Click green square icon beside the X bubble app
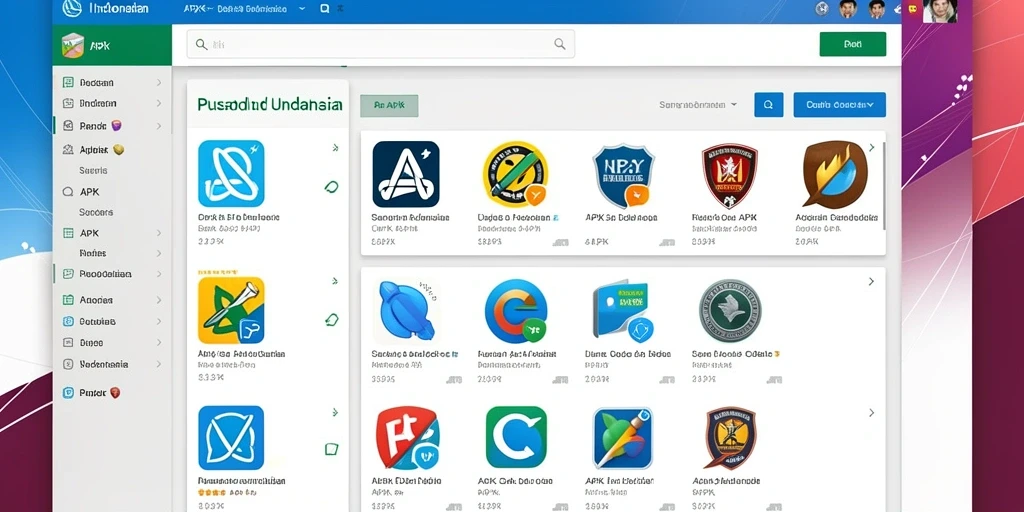 pos(332,449)
